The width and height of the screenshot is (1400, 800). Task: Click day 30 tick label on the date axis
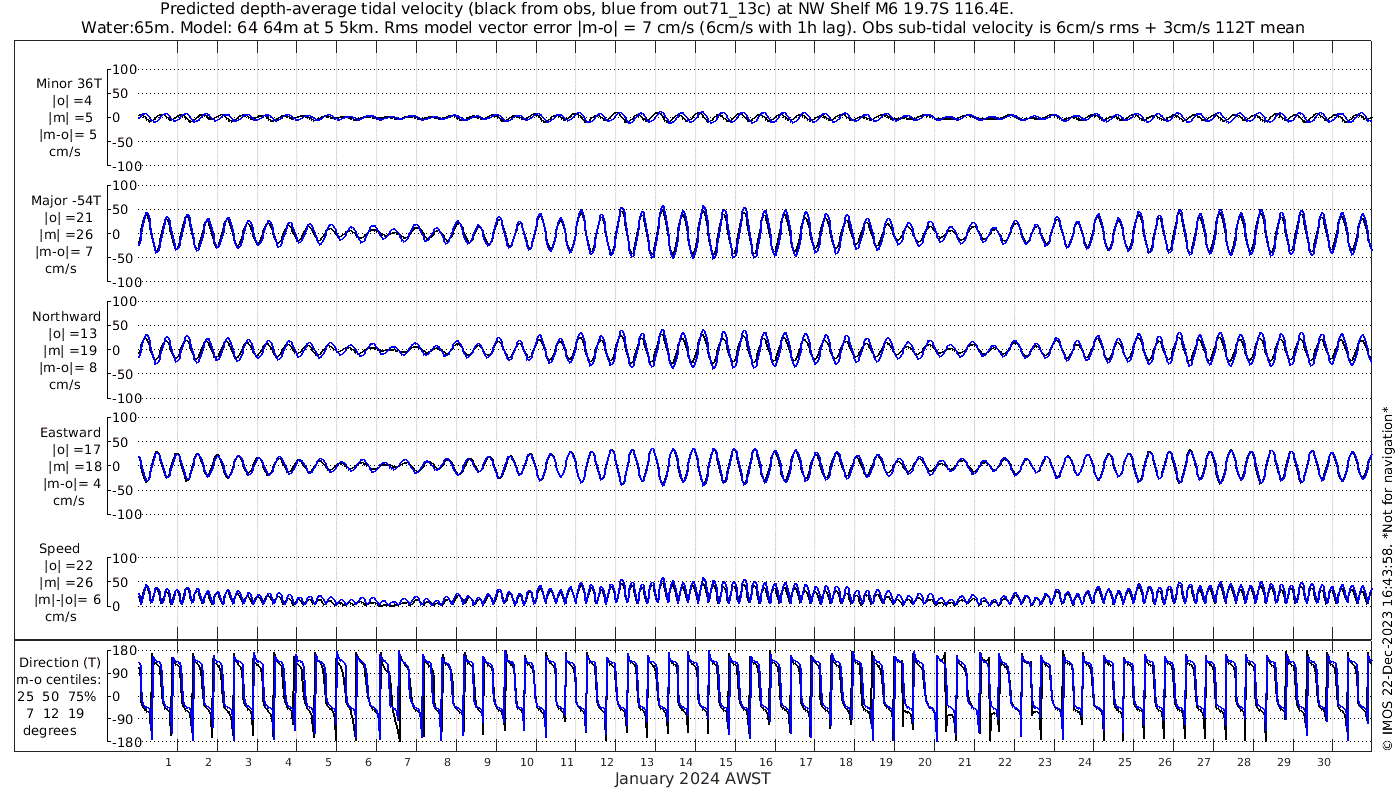(x=1324, y=762)
